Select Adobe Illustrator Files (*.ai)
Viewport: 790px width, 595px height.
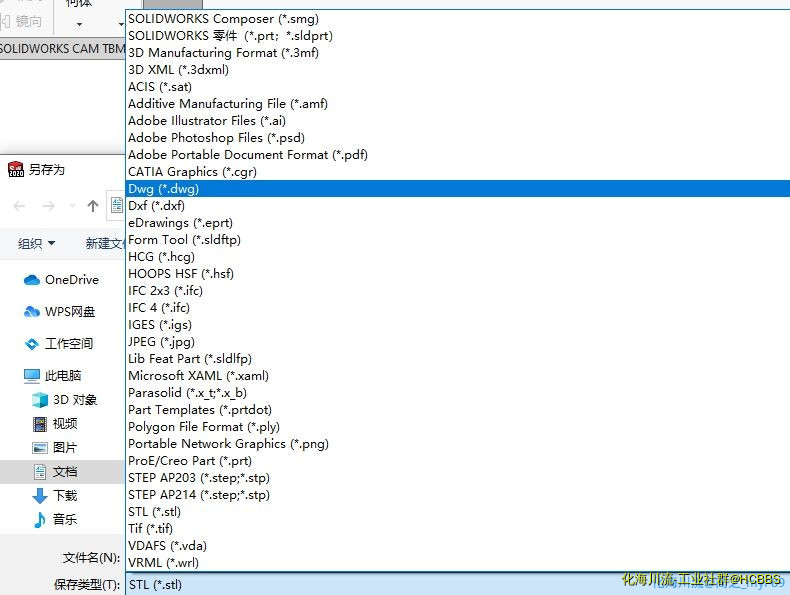pos(457,121)
